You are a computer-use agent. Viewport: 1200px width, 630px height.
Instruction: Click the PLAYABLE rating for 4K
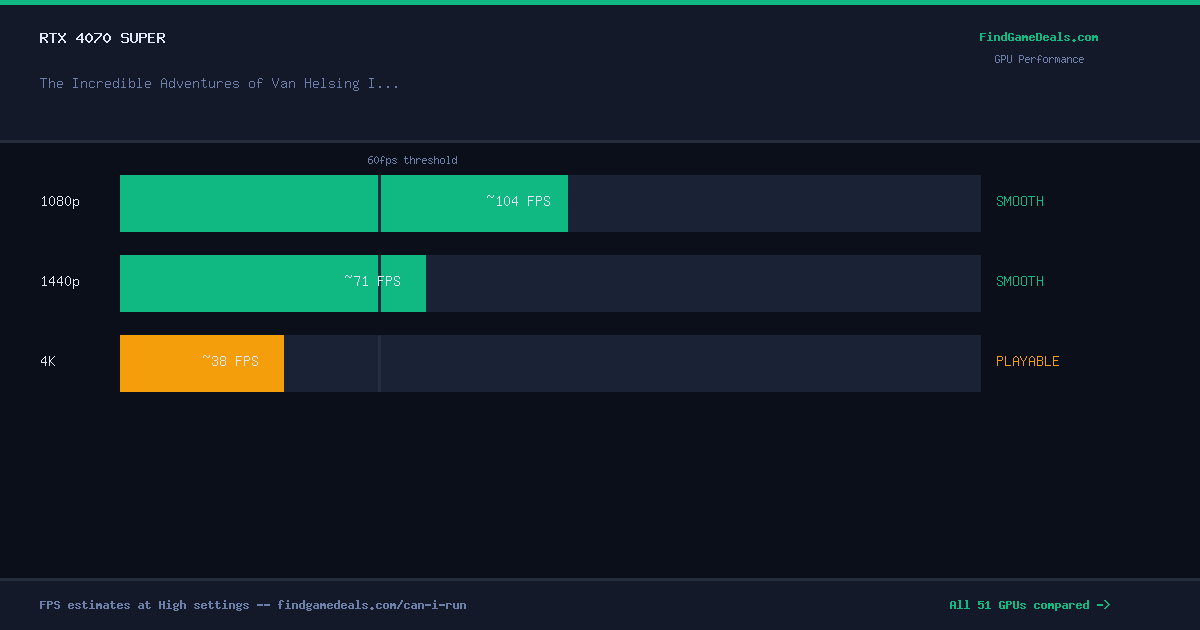coord(1028,361)
